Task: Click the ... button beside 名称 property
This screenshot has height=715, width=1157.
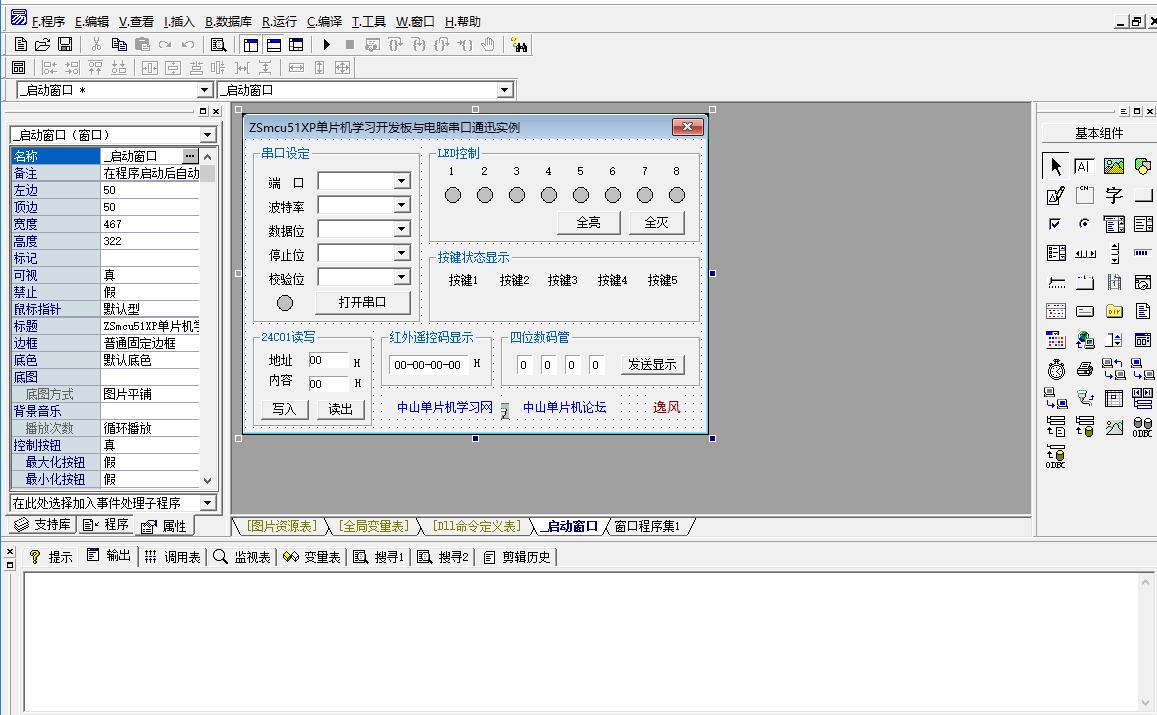Action: [190, 156]
